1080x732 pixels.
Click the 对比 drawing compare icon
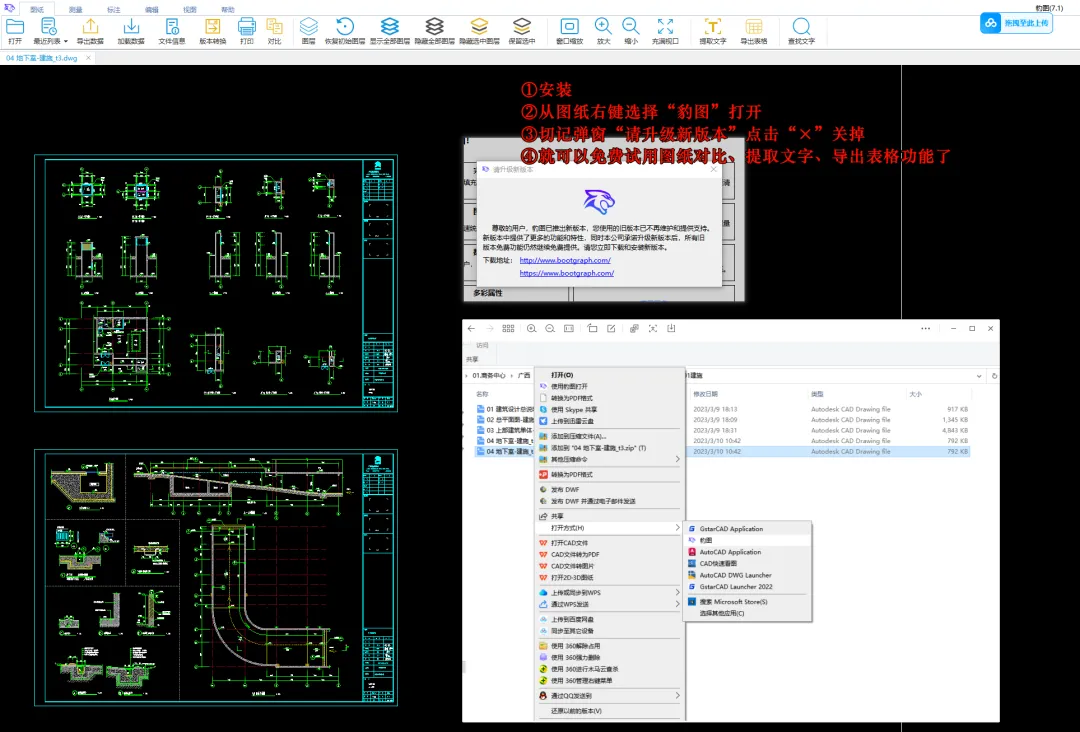274,27
